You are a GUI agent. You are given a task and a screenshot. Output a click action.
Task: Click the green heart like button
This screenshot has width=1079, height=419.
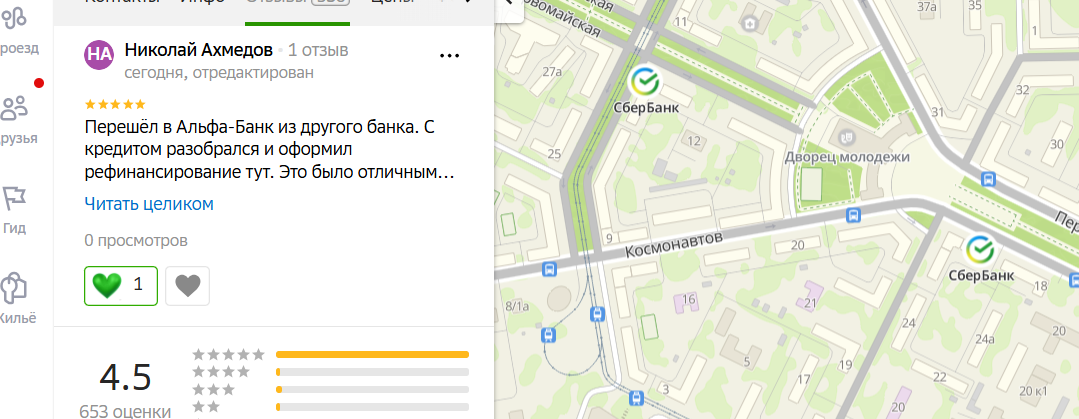121,285
